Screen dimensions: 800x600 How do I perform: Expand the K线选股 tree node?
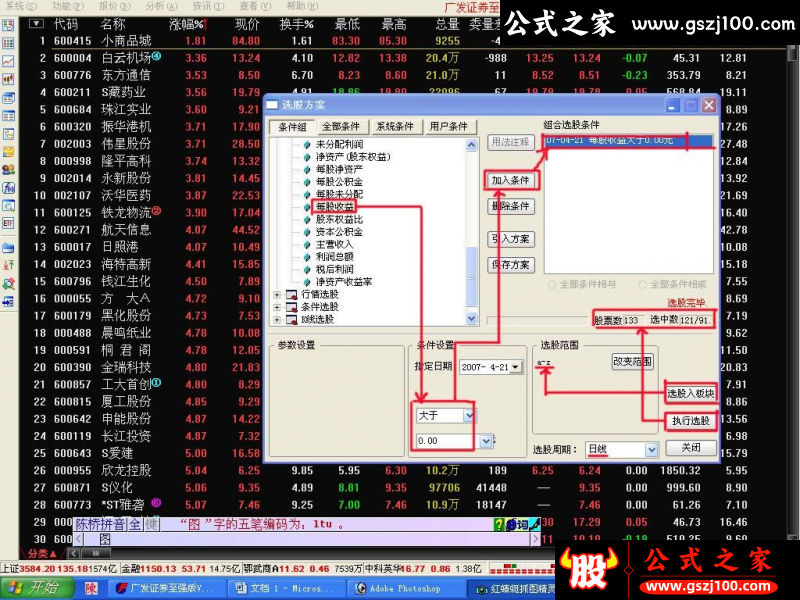pyautogui.click(x=277, y=320)
